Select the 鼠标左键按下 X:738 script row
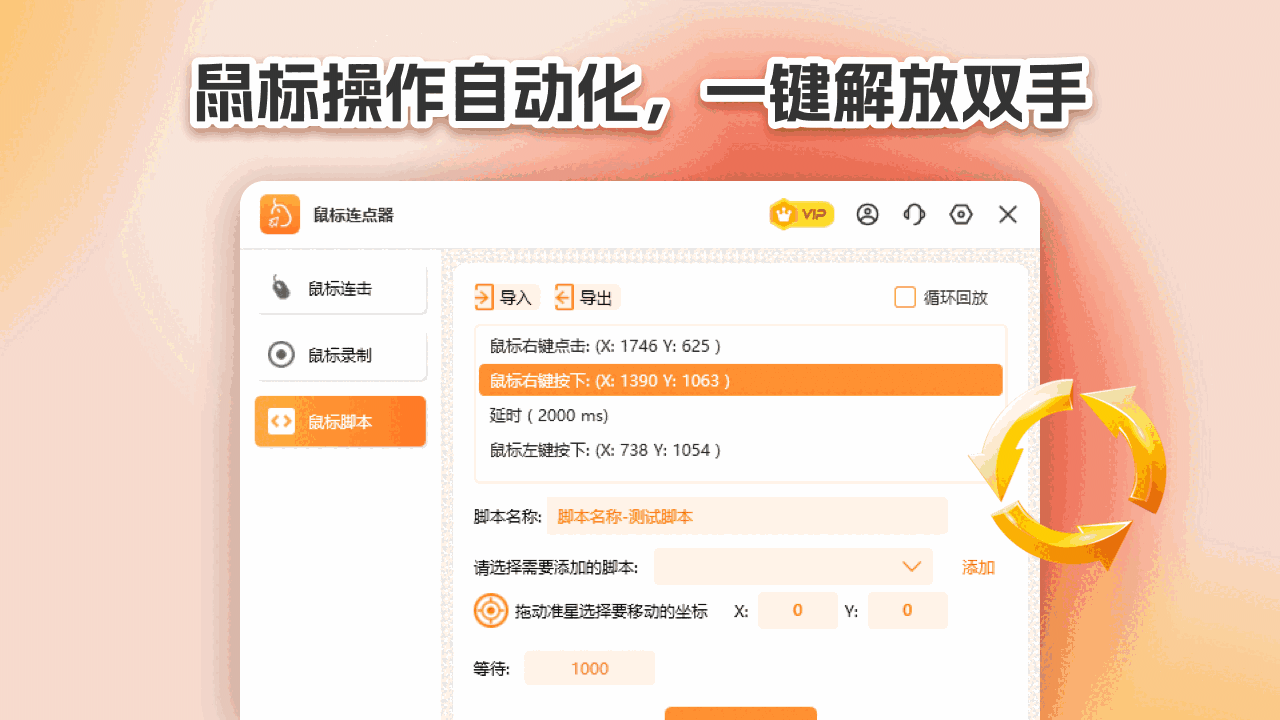Screen dimensions: 1280x720 click(x=740, y=450)
